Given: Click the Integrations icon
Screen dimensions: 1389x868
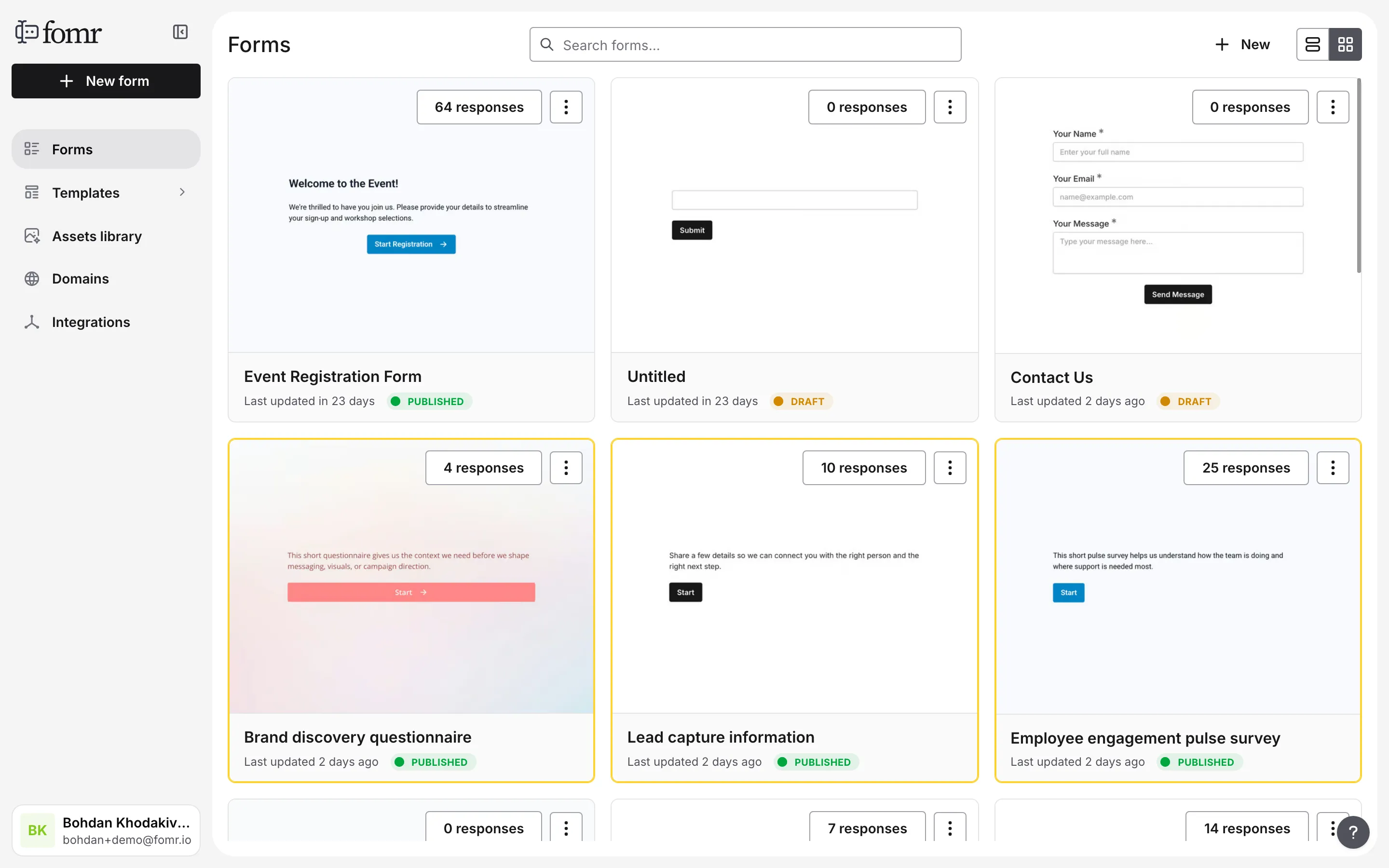Looking at the screenshot, I should coord(31,322).
